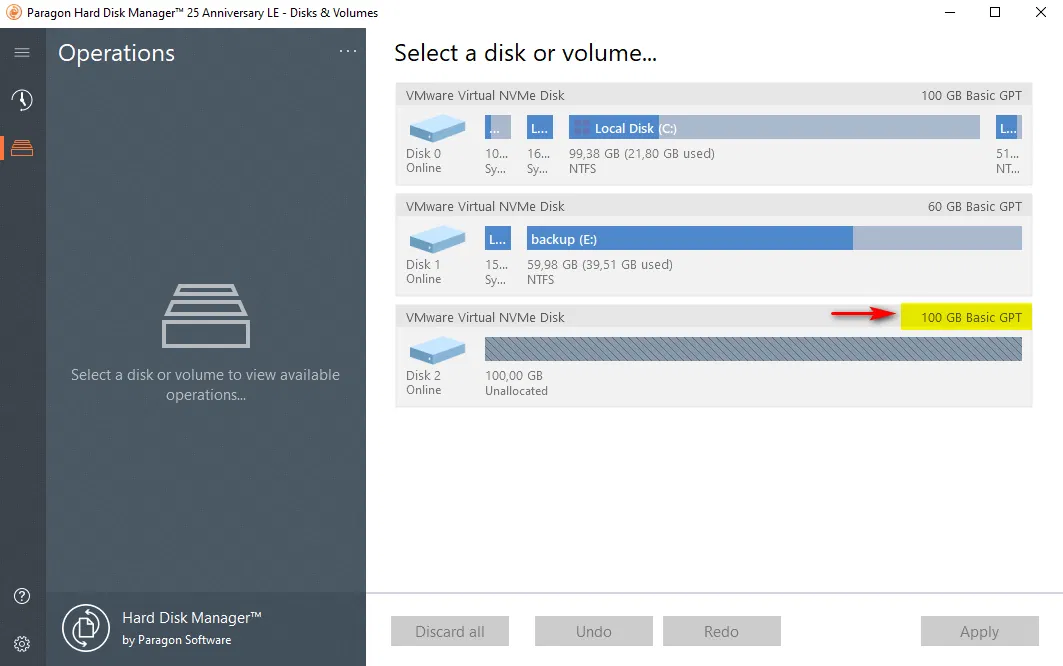1063x666 pixels.
Task: Select the Local Disk (C:) volume
Action: [x=774, y=128]
